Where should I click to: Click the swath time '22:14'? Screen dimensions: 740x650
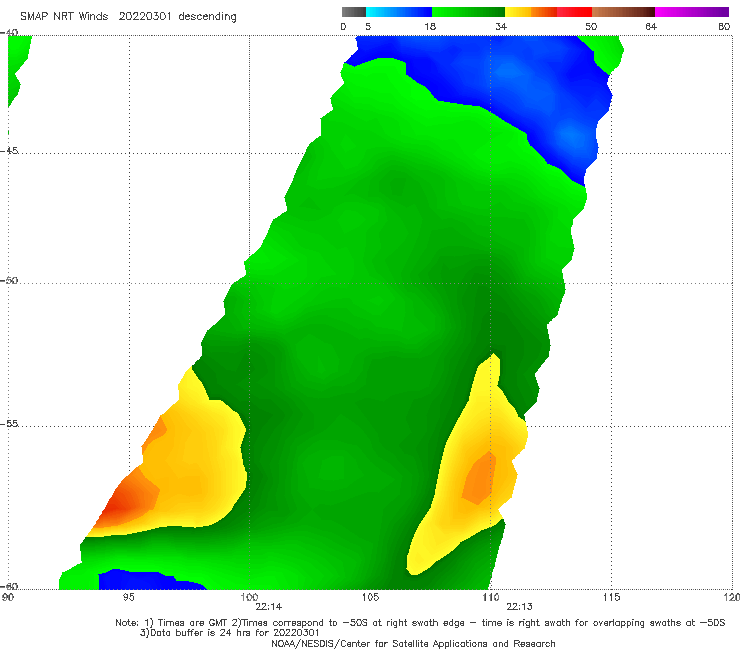pos(269,607)
